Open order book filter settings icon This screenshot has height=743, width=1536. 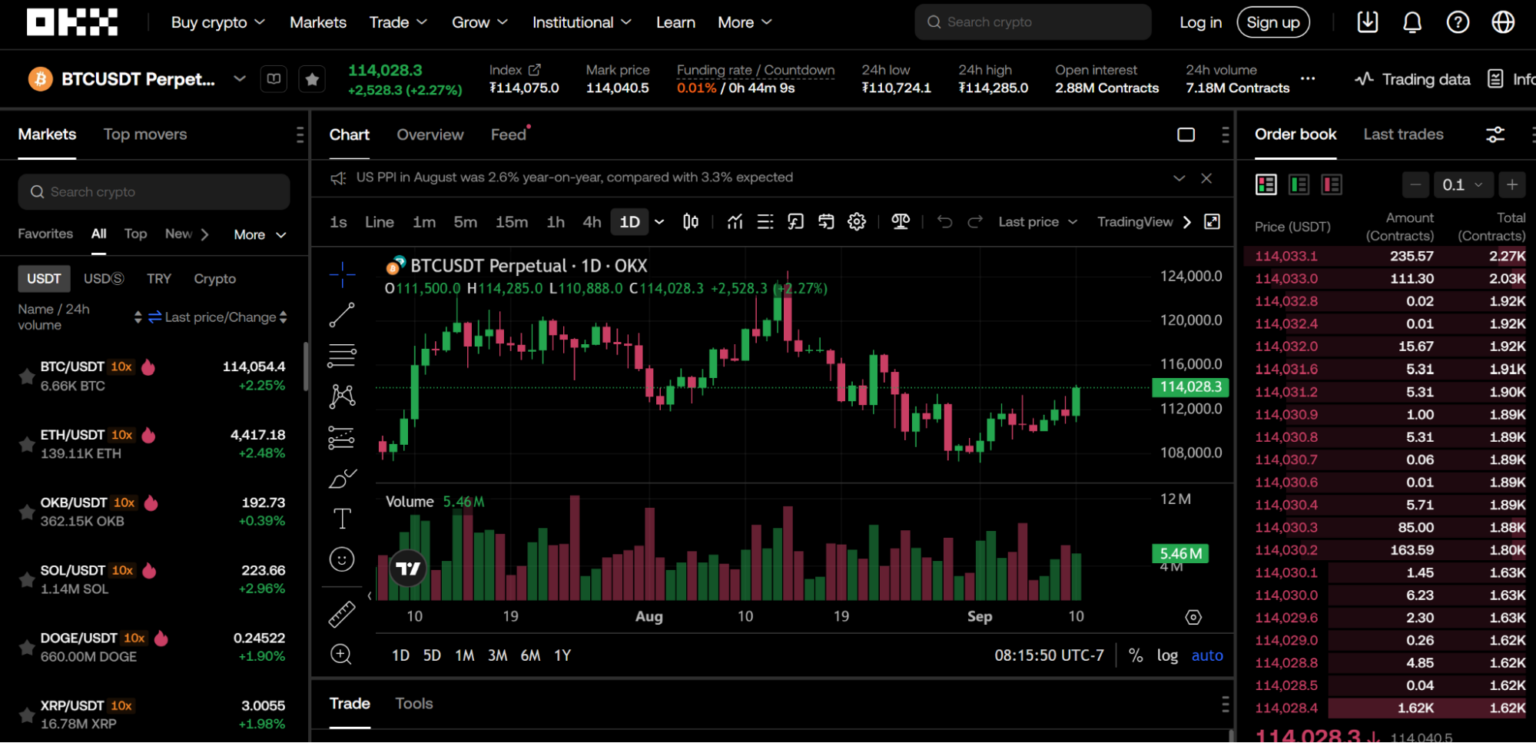coord(1495,134)
